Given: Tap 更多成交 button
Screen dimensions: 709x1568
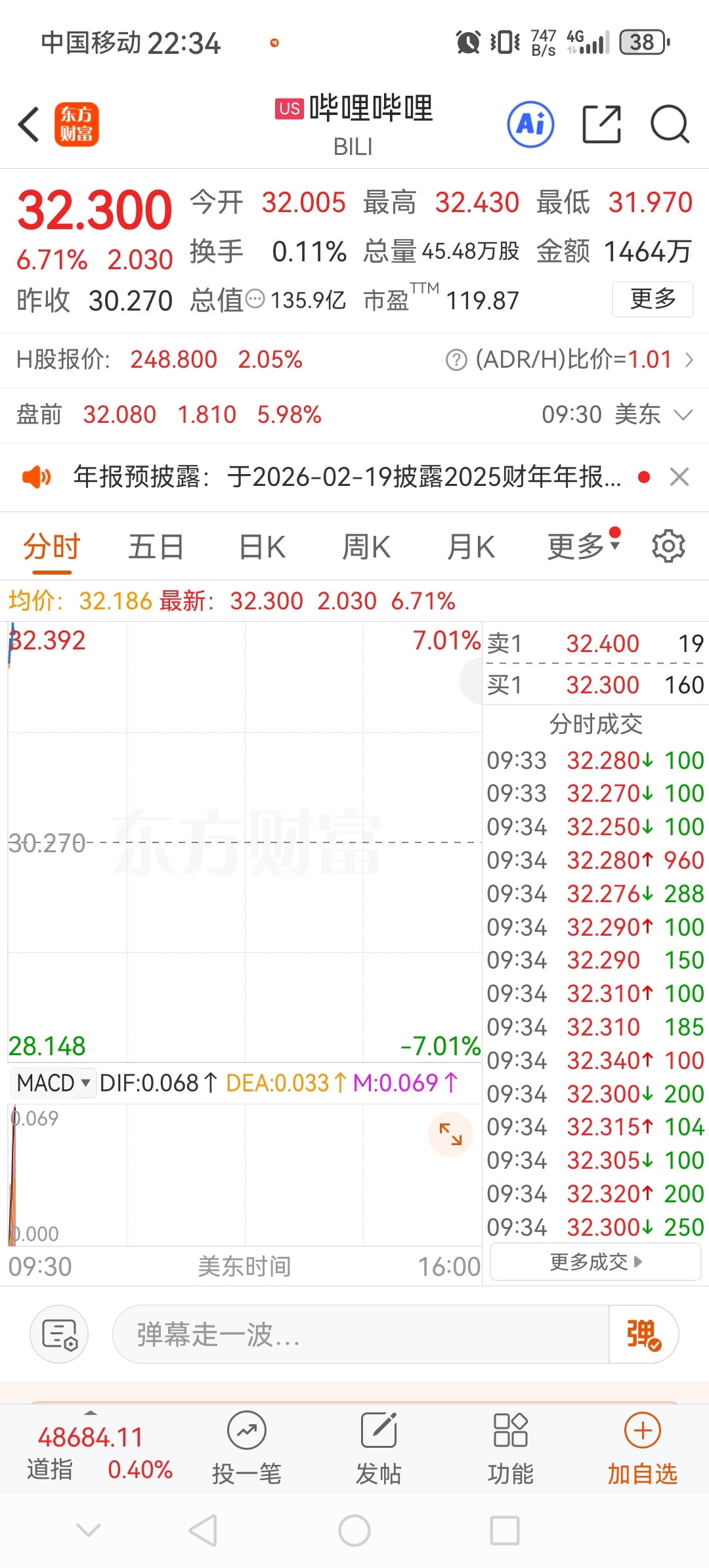Looking at the screenshot, I should [x=595, y=1261].
